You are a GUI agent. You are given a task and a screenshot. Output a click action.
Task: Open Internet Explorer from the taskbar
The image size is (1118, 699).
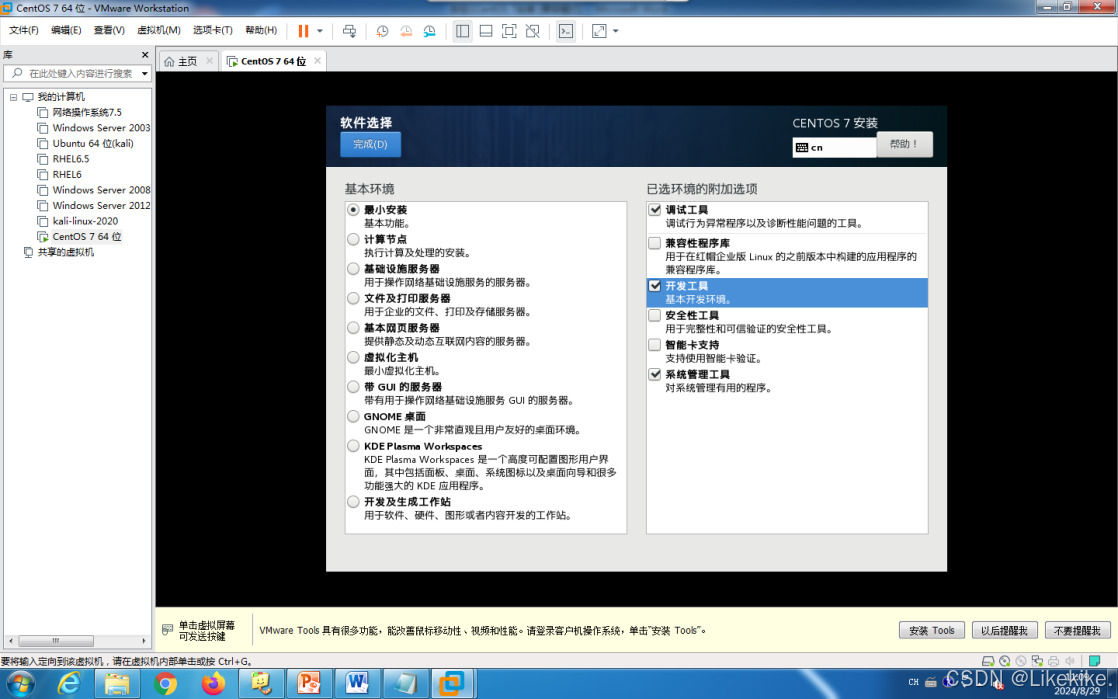tap(68, 684)
